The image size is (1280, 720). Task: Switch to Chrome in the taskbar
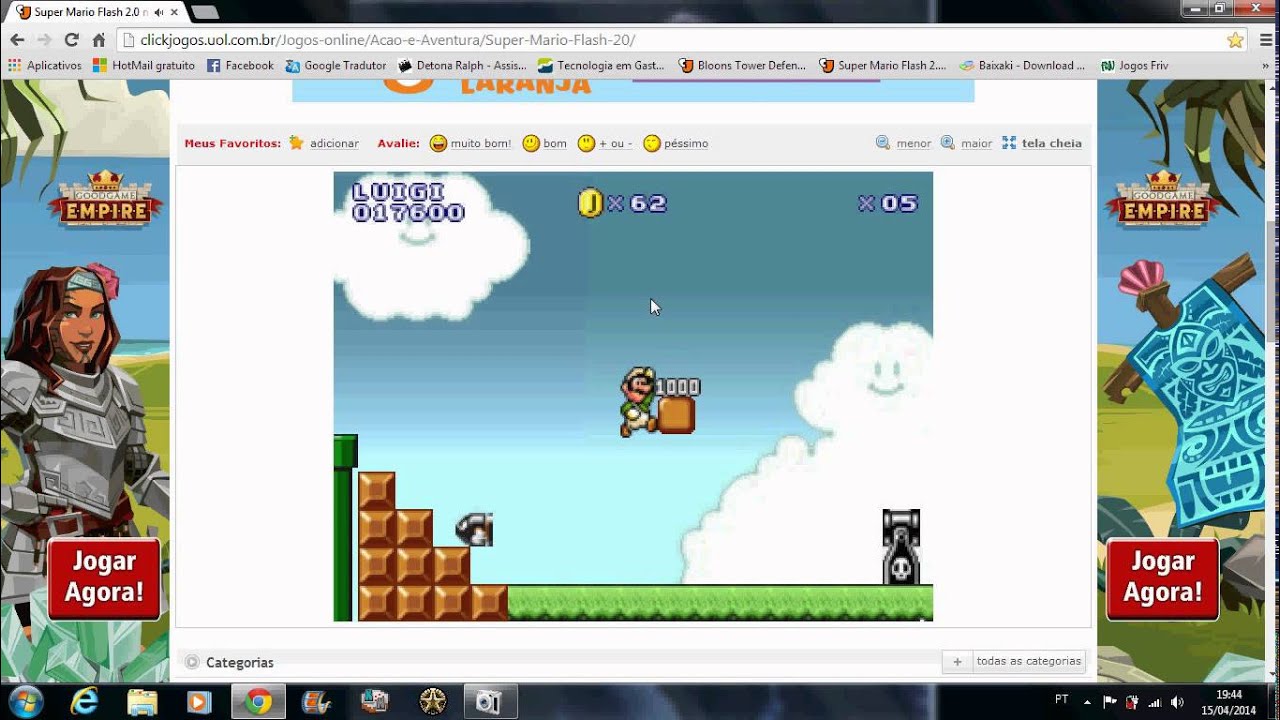point(258,702)
